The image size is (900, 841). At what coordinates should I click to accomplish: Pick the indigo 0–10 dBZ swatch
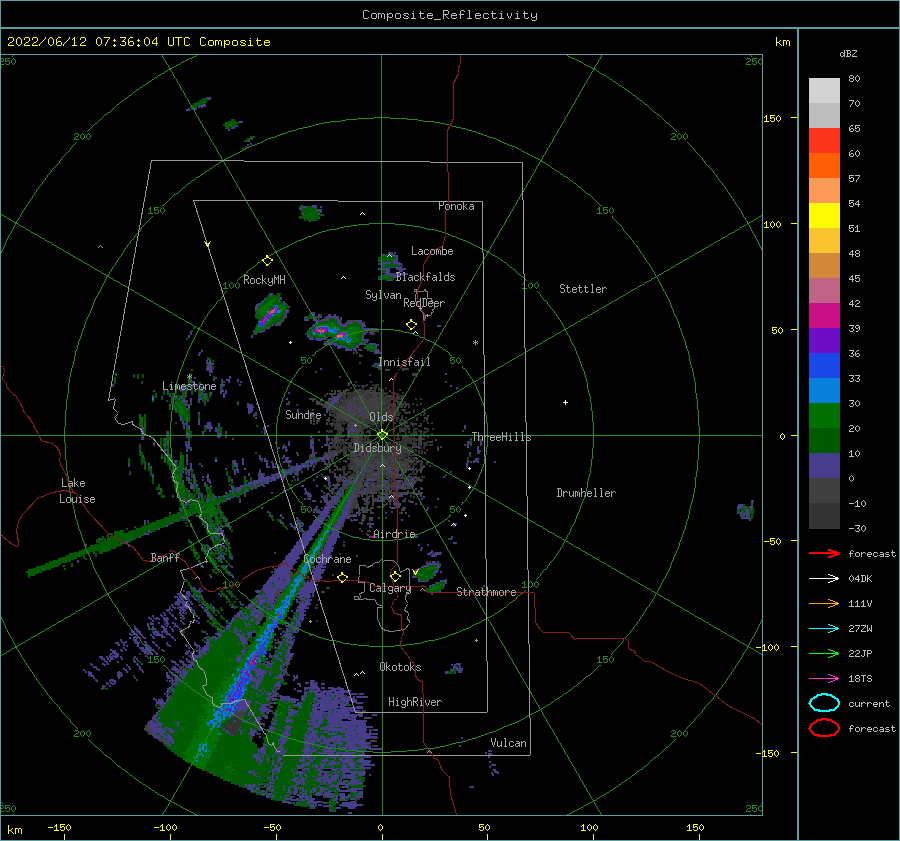coord(824,466)
